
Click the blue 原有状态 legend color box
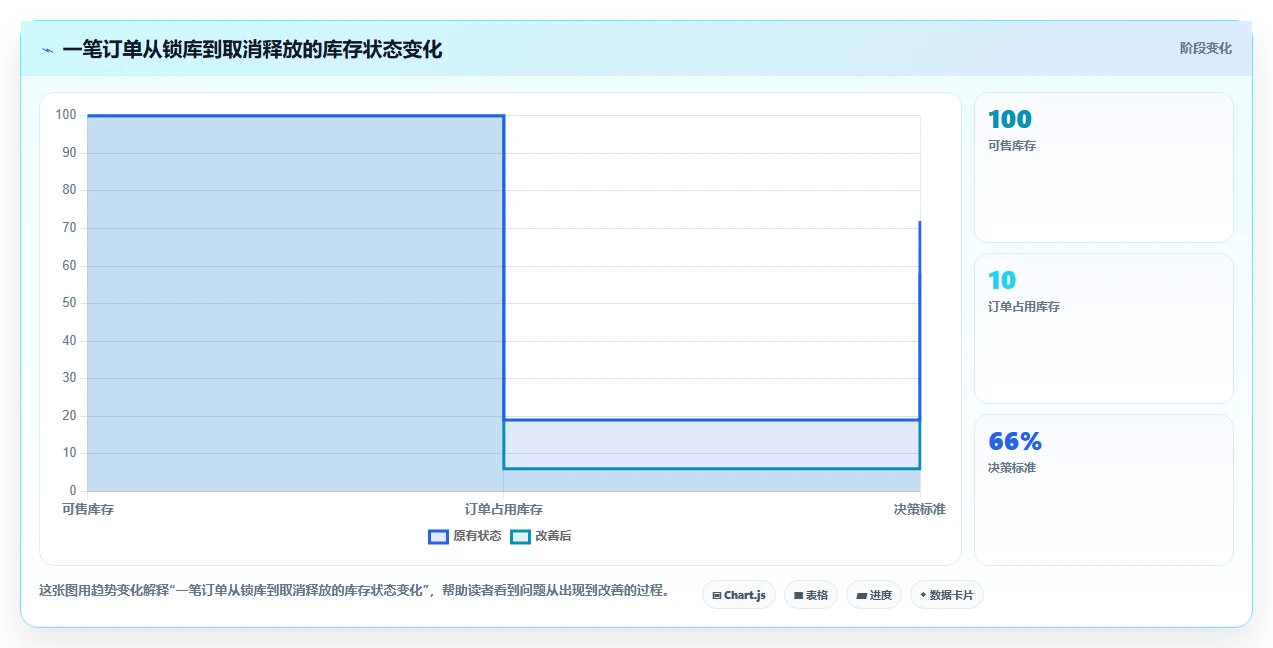coord(438,536)
